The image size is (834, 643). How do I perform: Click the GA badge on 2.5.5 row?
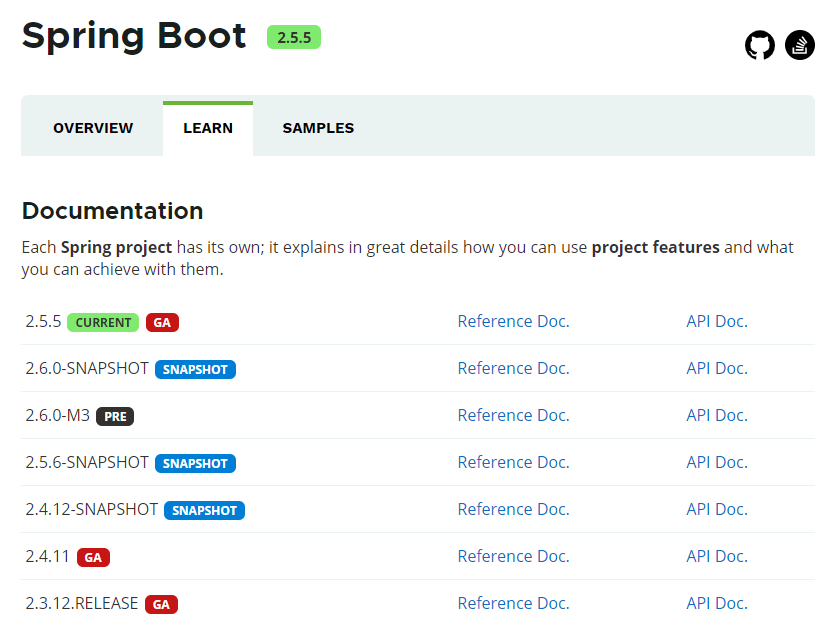coord(162,322)
